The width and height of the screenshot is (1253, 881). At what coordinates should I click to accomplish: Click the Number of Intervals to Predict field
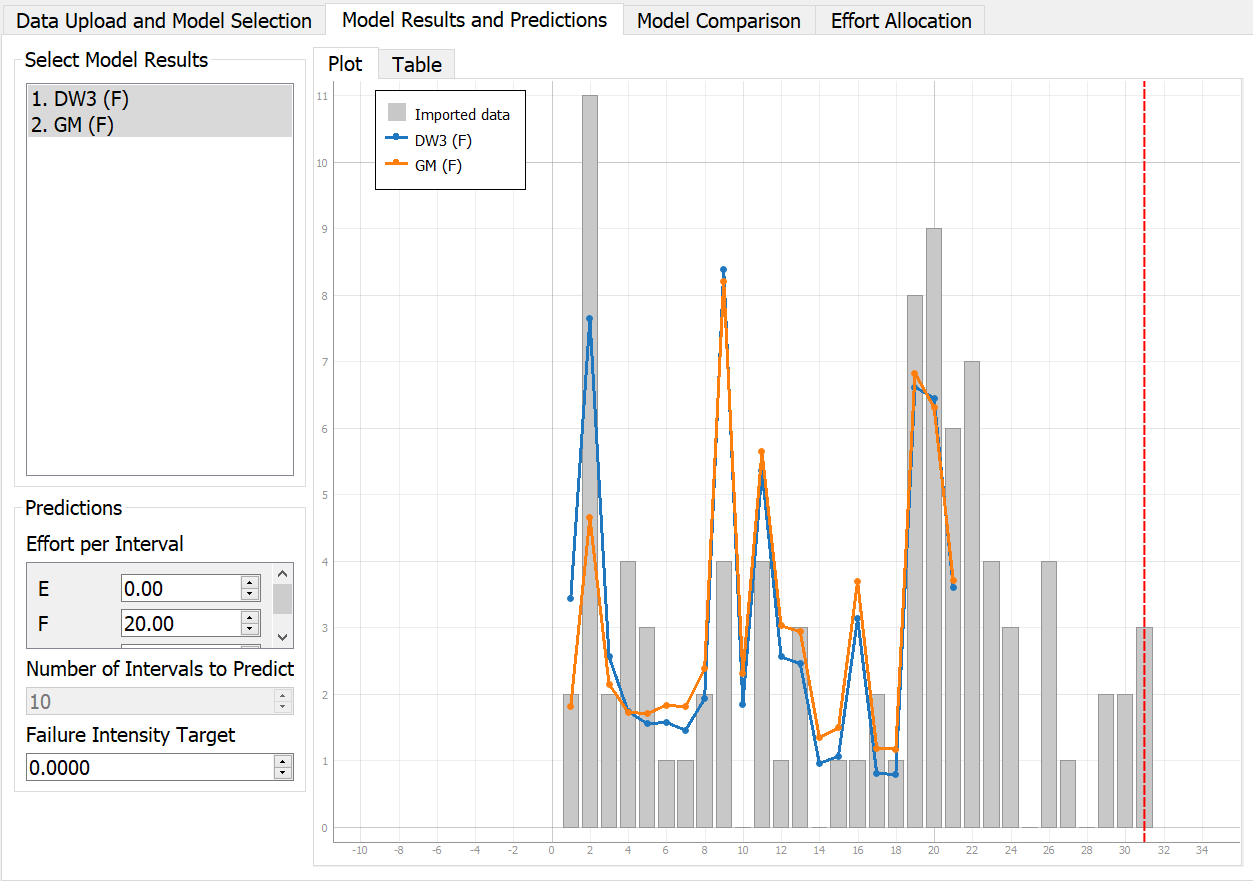coord(150,701)
